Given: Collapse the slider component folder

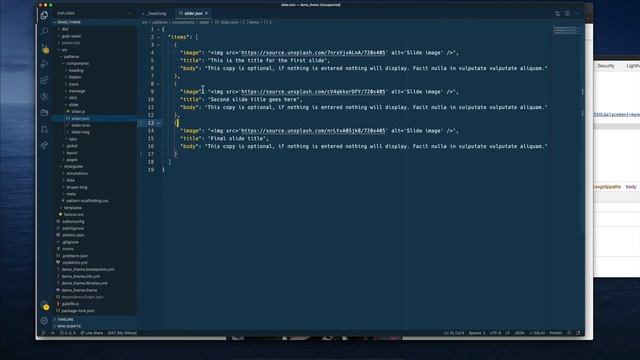Looking at the screenshot, I should [x=73, y=104].
